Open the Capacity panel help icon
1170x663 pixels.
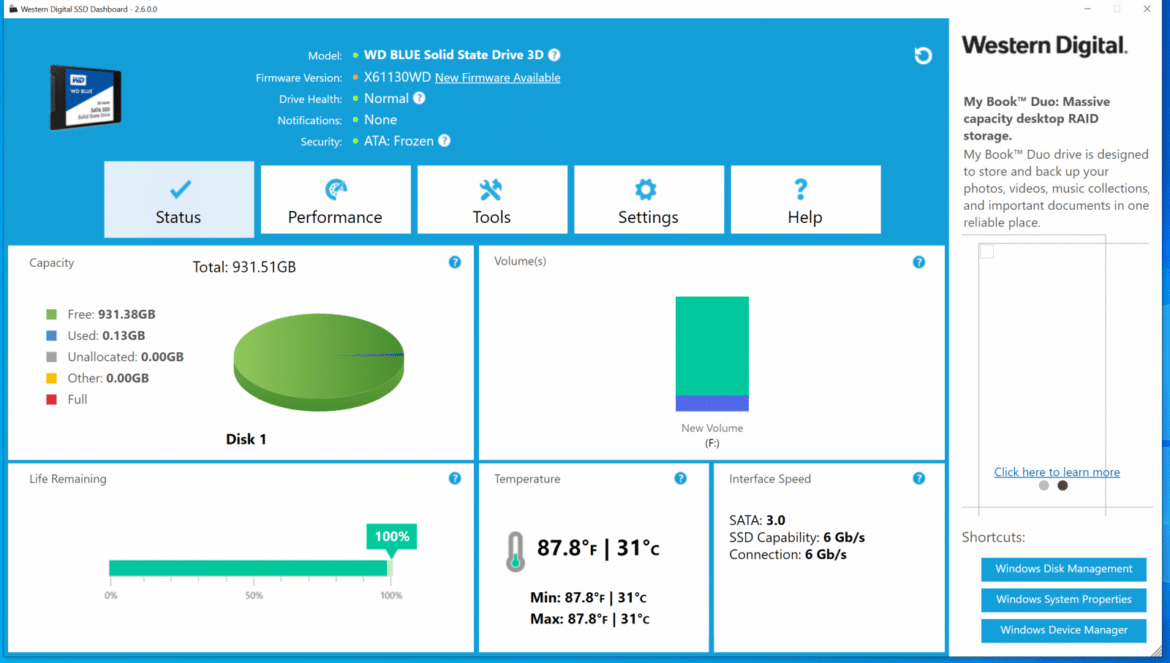(x=454, y=262)
